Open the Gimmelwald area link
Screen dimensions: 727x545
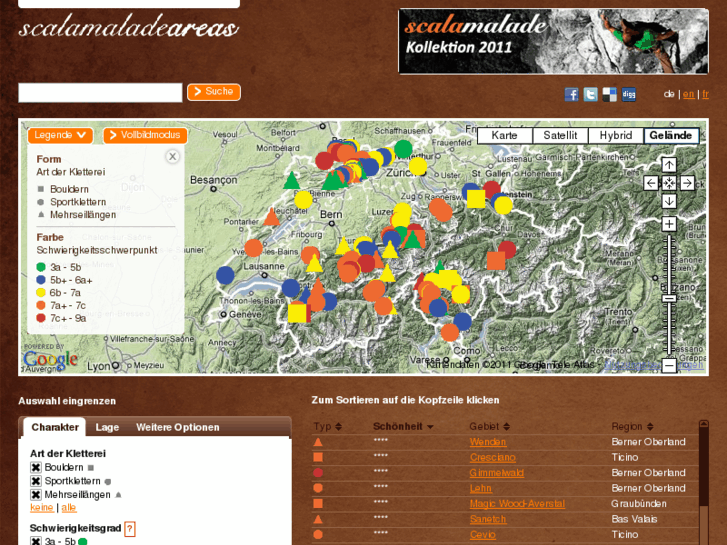tap(497, 473)
